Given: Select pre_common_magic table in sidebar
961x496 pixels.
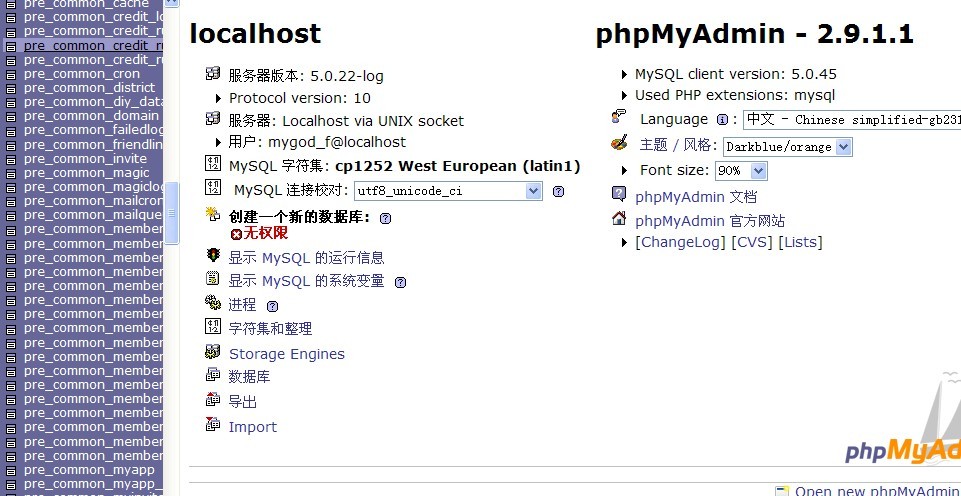Looking at the screenshot, I should [86, 173].
